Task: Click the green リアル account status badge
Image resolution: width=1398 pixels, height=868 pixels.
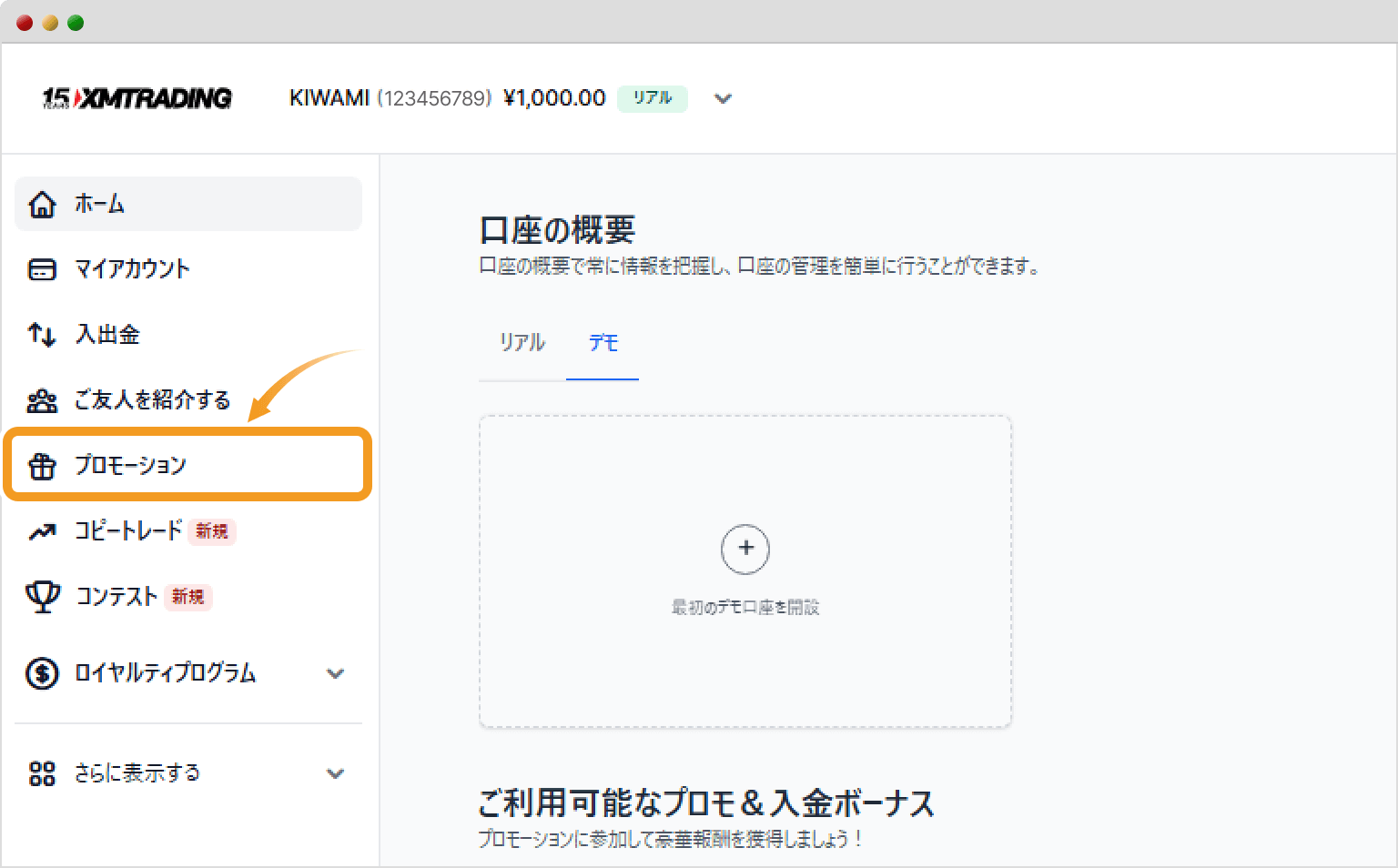Action: (x=652, y=98)
